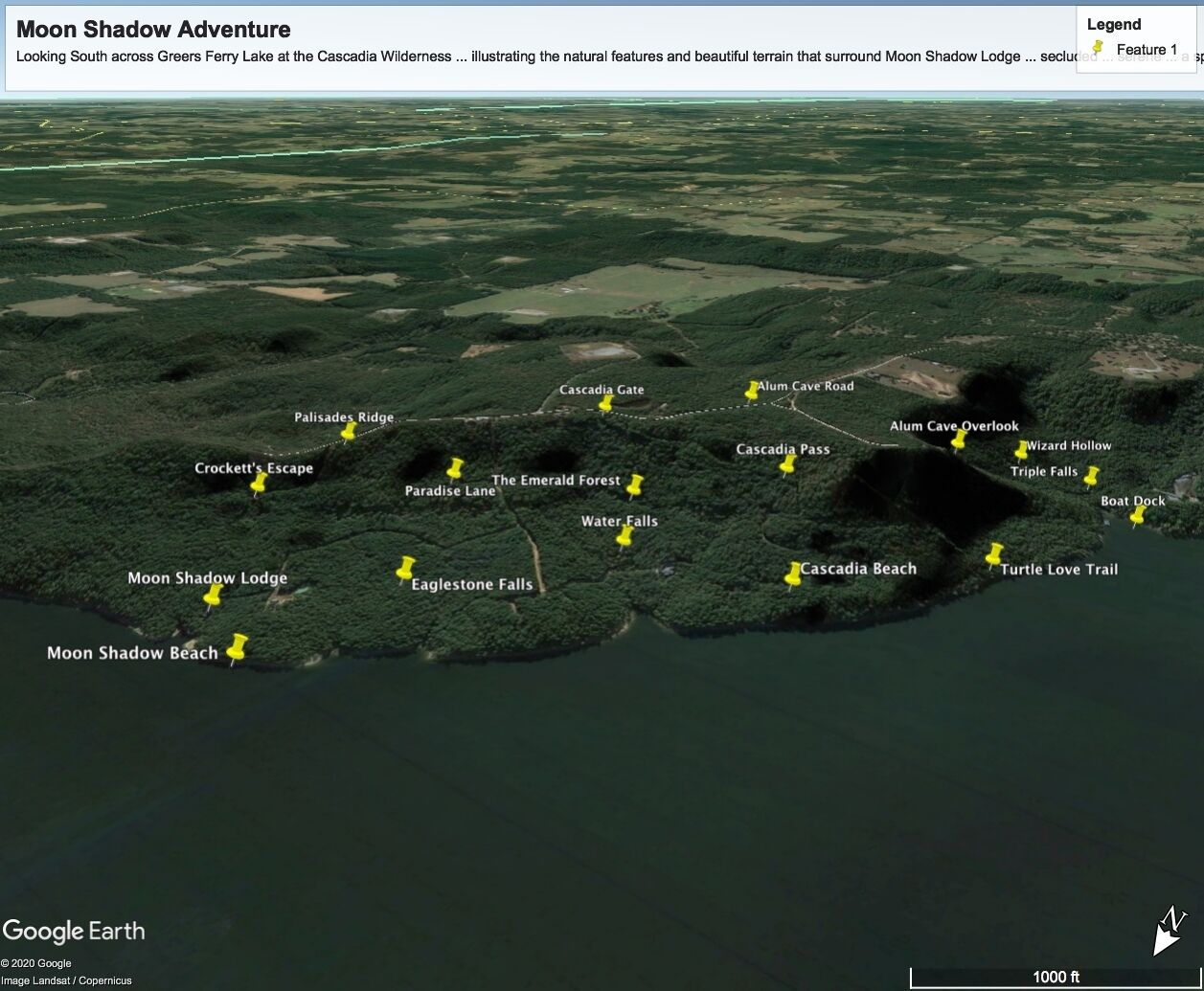
Task: Click the Feature 1 legend entry
Action: (x=1146, y=50)
